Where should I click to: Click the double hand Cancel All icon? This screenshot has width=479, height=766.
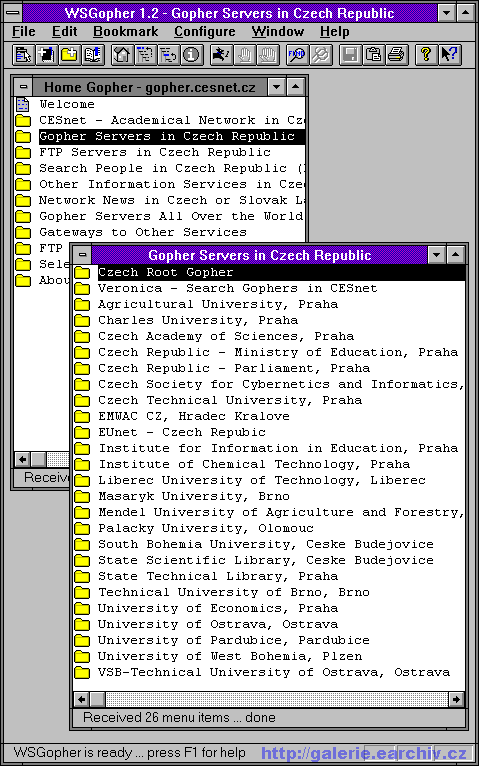(x=268, y=55)
